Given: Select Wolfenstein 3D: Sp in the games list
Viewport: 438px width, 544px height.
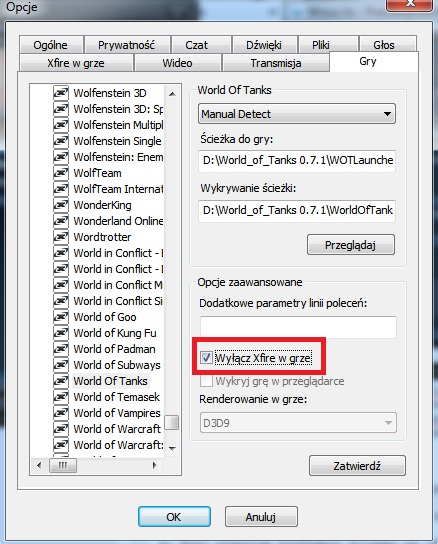Looking at the screenshot, I should [118, 109].
